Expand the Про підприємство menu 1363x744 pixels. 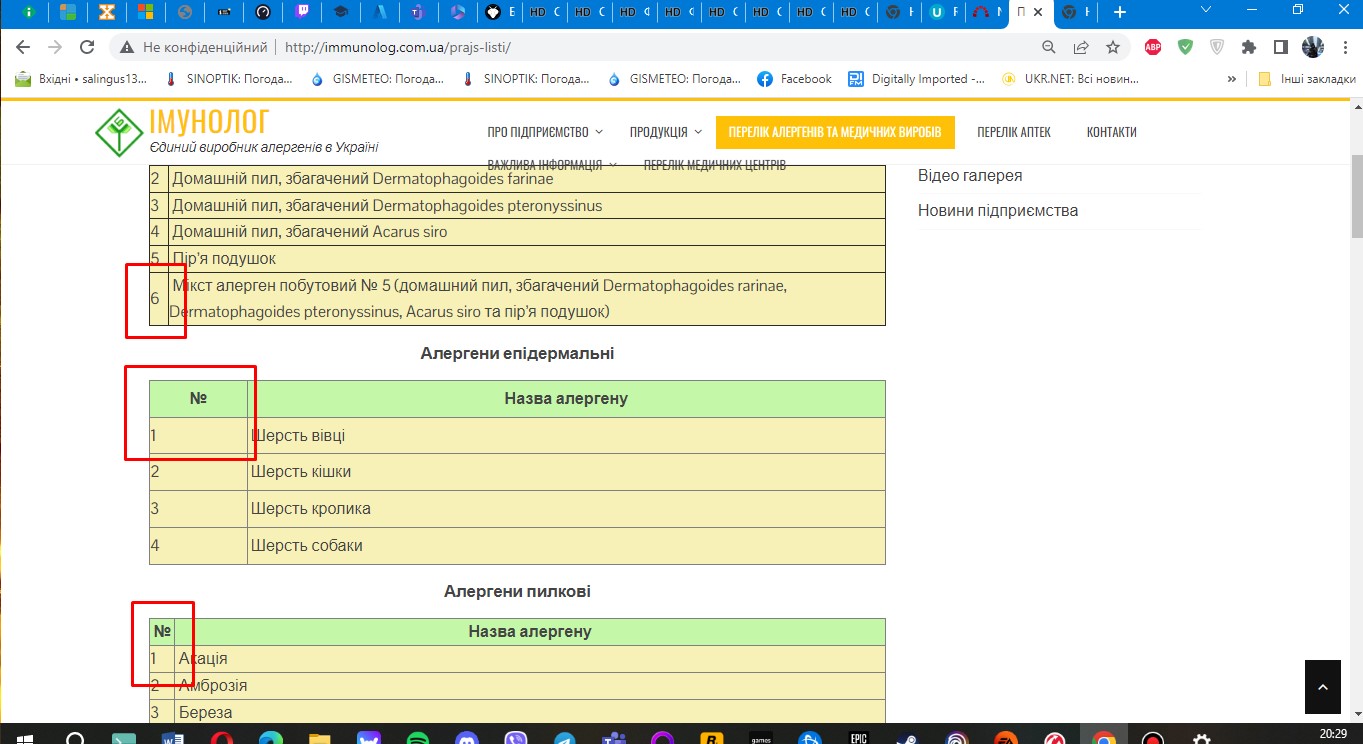tap(545, 132)
